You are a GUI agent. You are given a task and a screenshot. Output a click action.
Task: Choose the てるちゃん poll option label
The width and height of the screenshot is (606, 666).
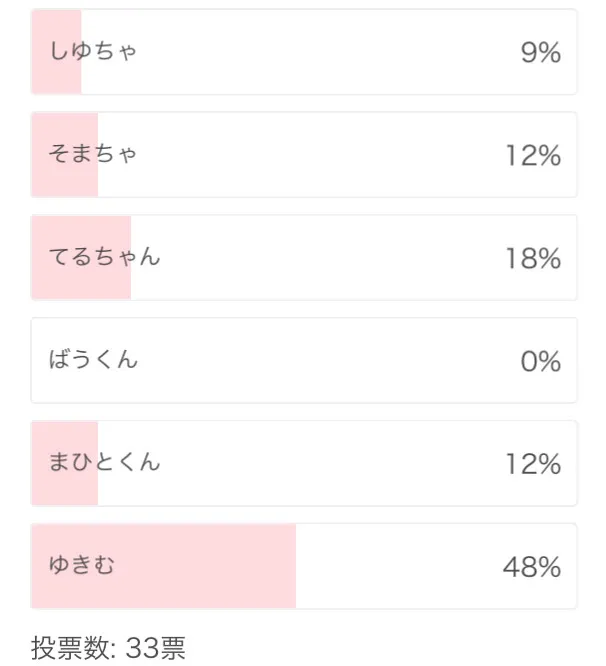click(x=104, y=257)
